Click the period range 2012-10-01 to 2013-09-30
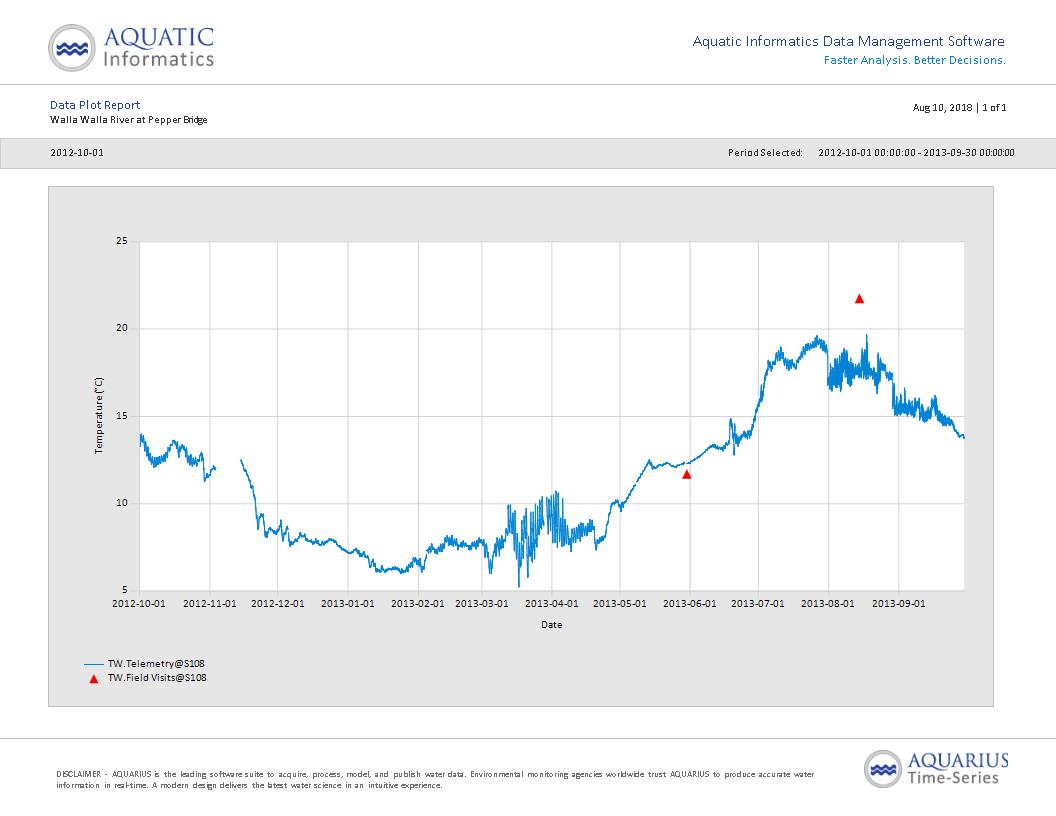This screenshot has height=816, width=1056. click(x=916, y=153)
